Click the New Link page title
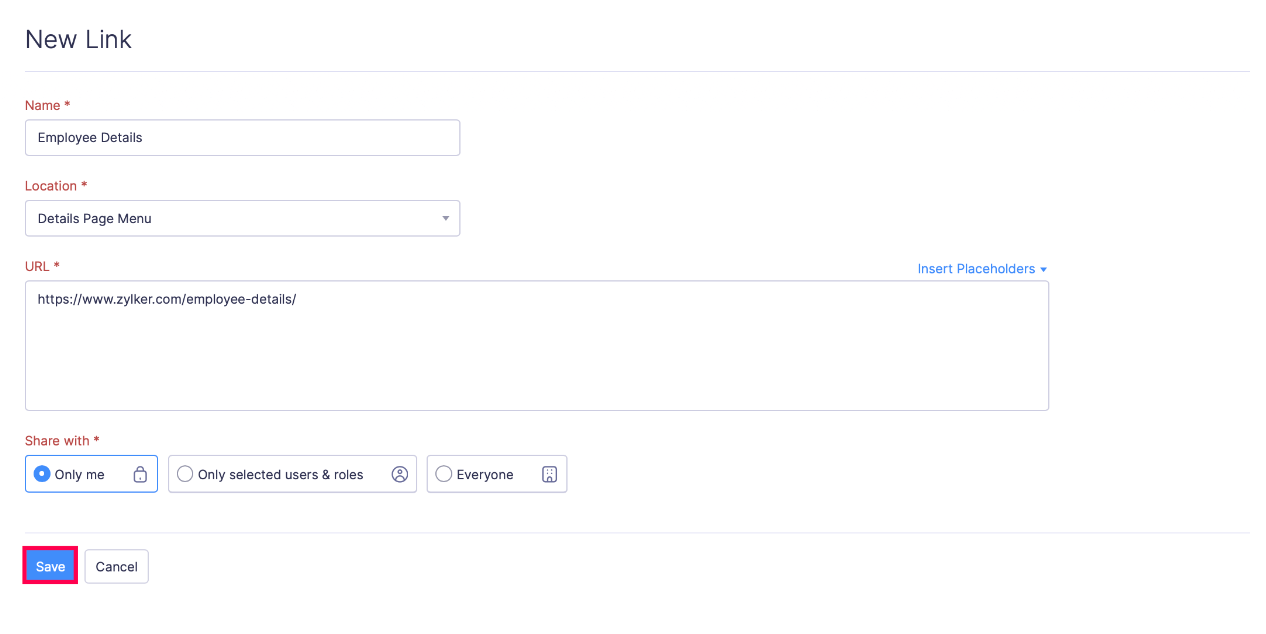The image size is (1266, 634). pos(78,39)
